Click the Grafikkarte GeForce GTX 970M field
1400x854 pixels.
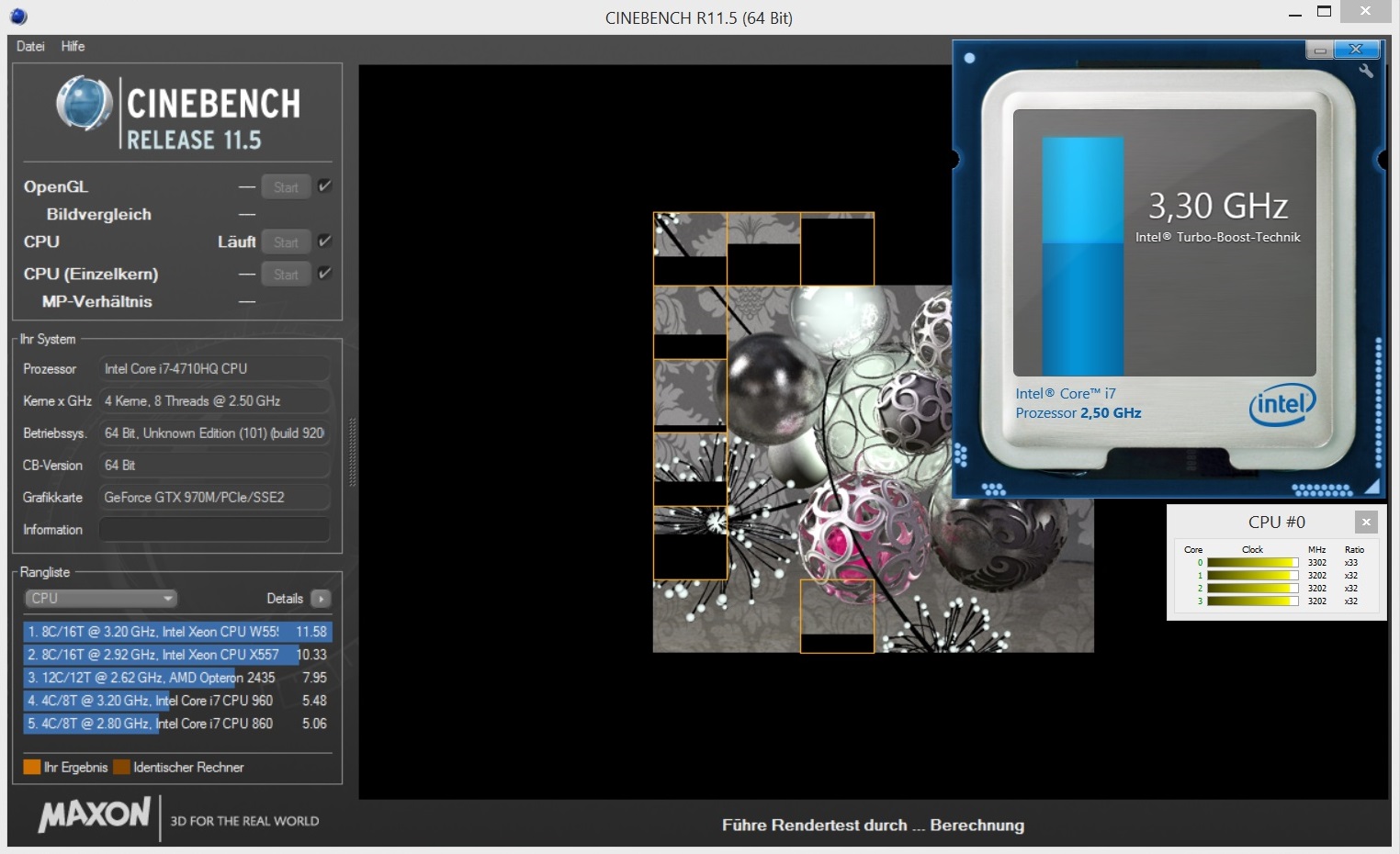pyautogui.click(x=214, y=497)
